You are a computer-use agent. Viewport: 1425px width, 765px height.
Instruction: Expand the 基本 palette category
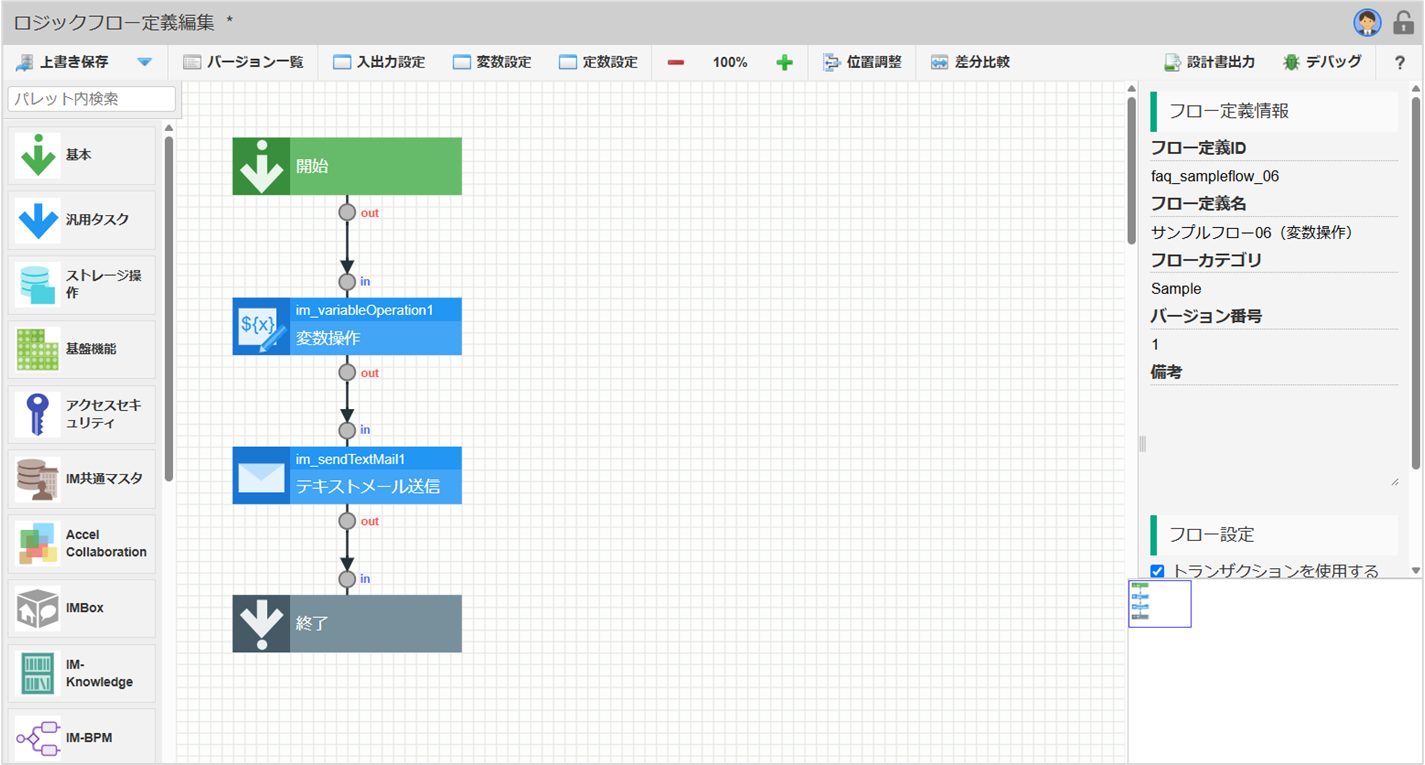(82, 155)
